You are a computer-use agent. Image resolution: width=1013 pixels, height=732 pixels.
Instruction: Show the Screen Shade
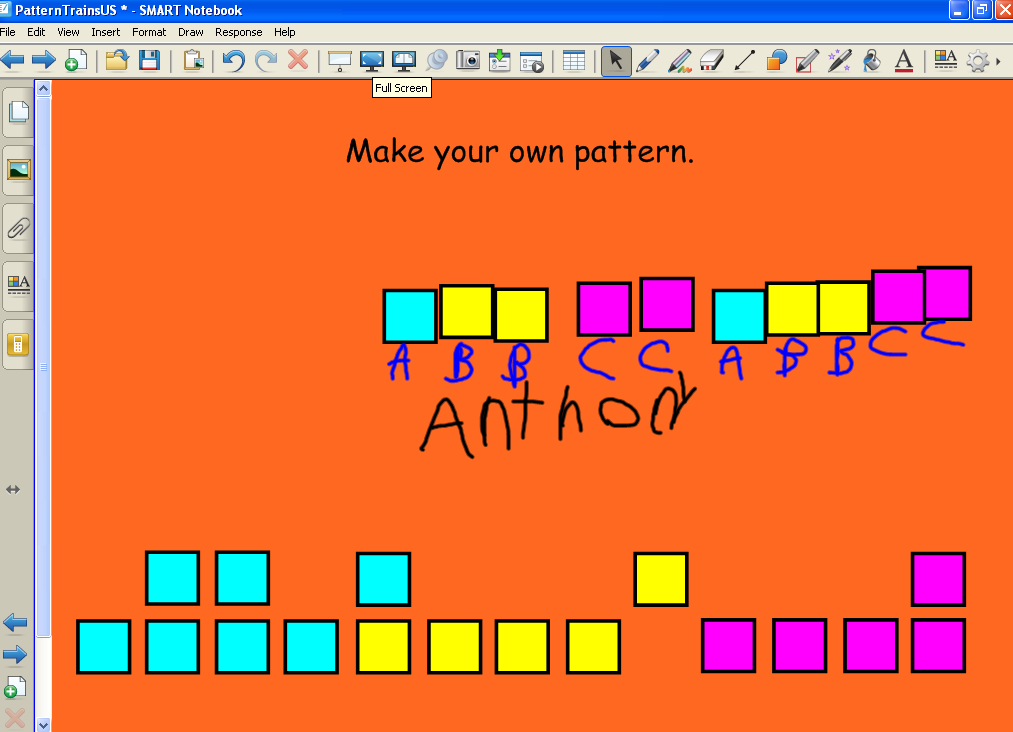point(339,61)
